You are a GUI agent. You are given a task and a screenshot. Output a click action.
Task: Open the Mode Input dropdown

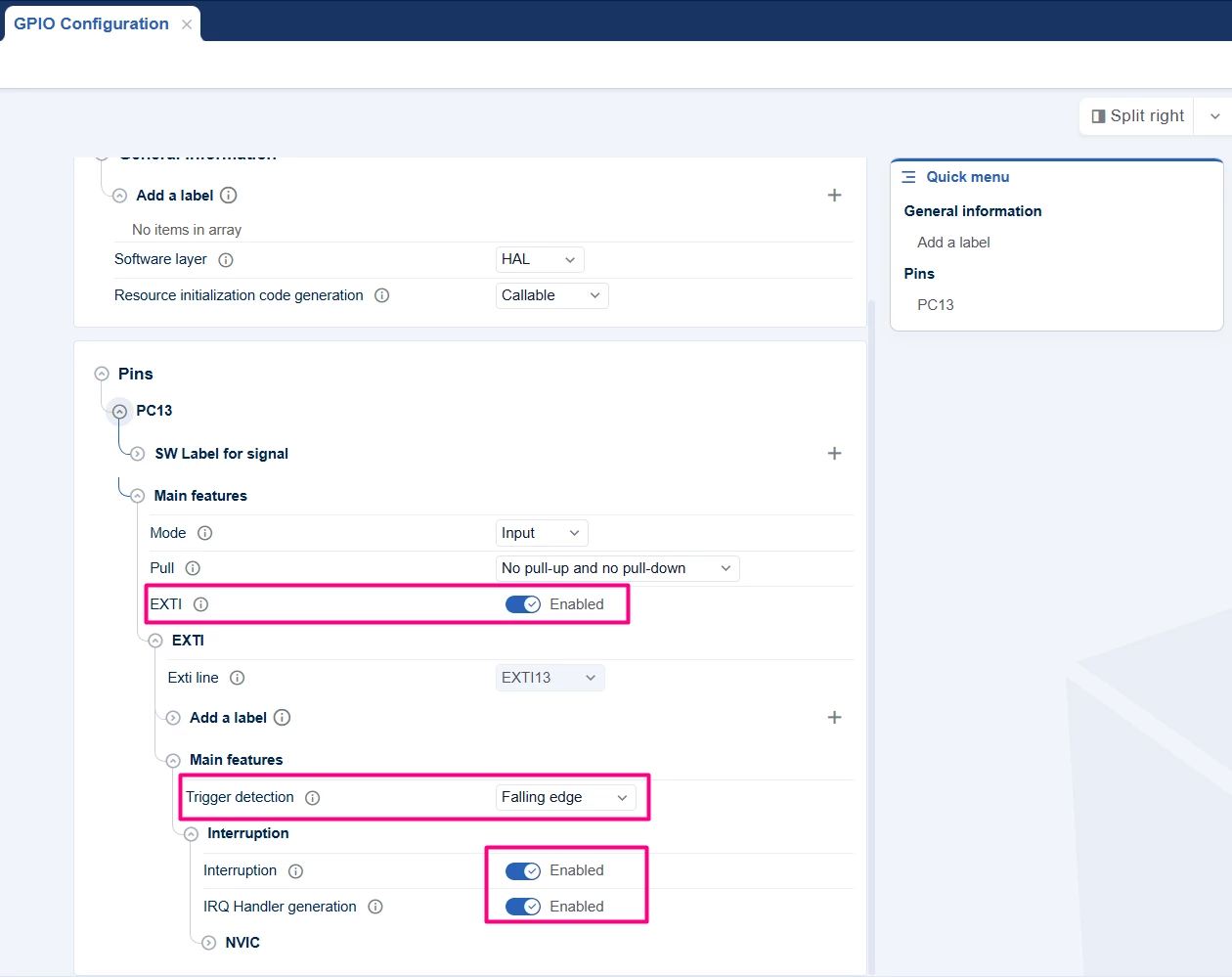542,533
